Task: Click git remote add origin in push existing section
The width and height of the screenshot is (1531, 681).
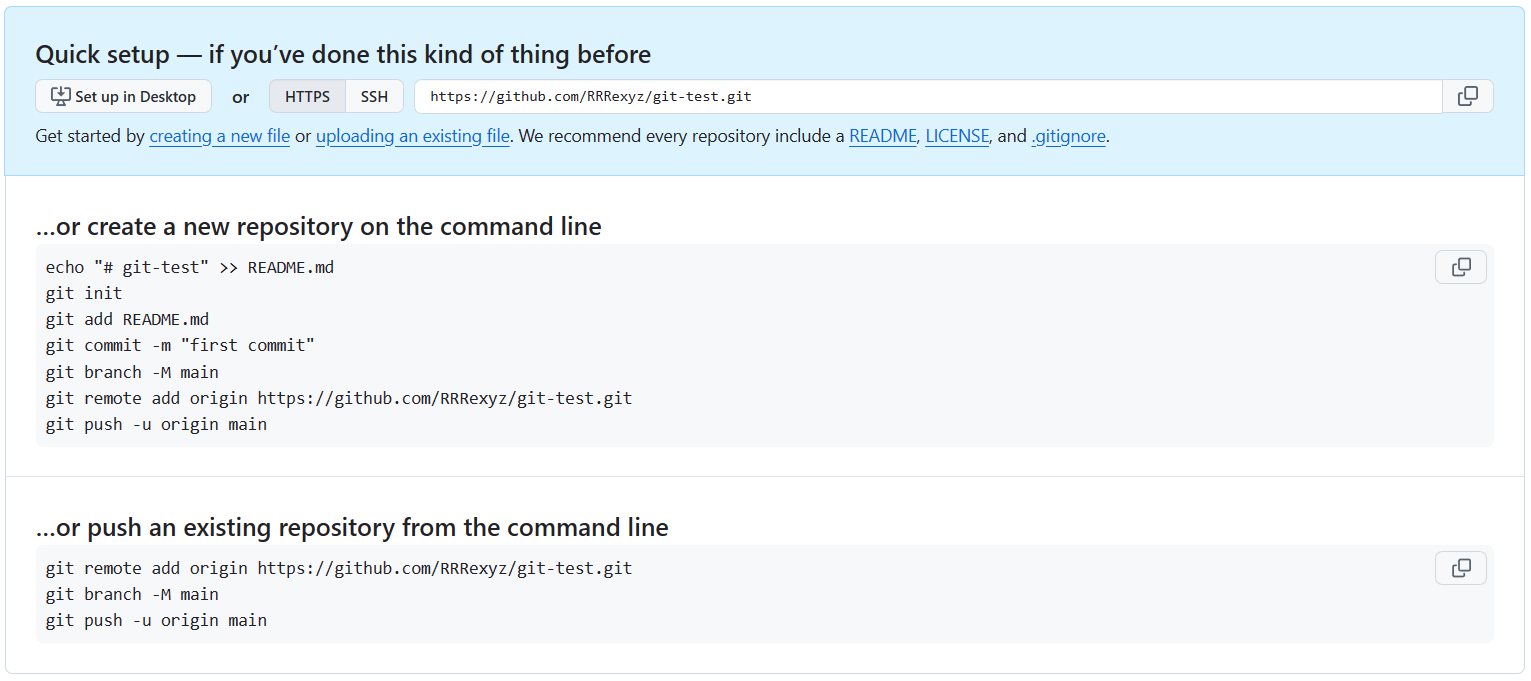Action: click(339, 568)
